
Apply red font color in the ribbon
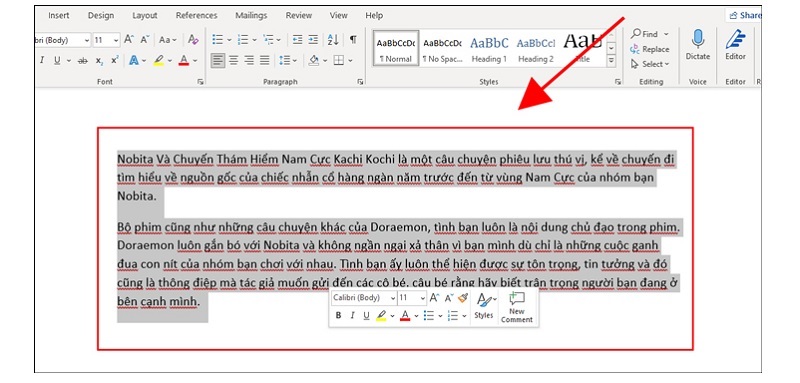(184, 61)
